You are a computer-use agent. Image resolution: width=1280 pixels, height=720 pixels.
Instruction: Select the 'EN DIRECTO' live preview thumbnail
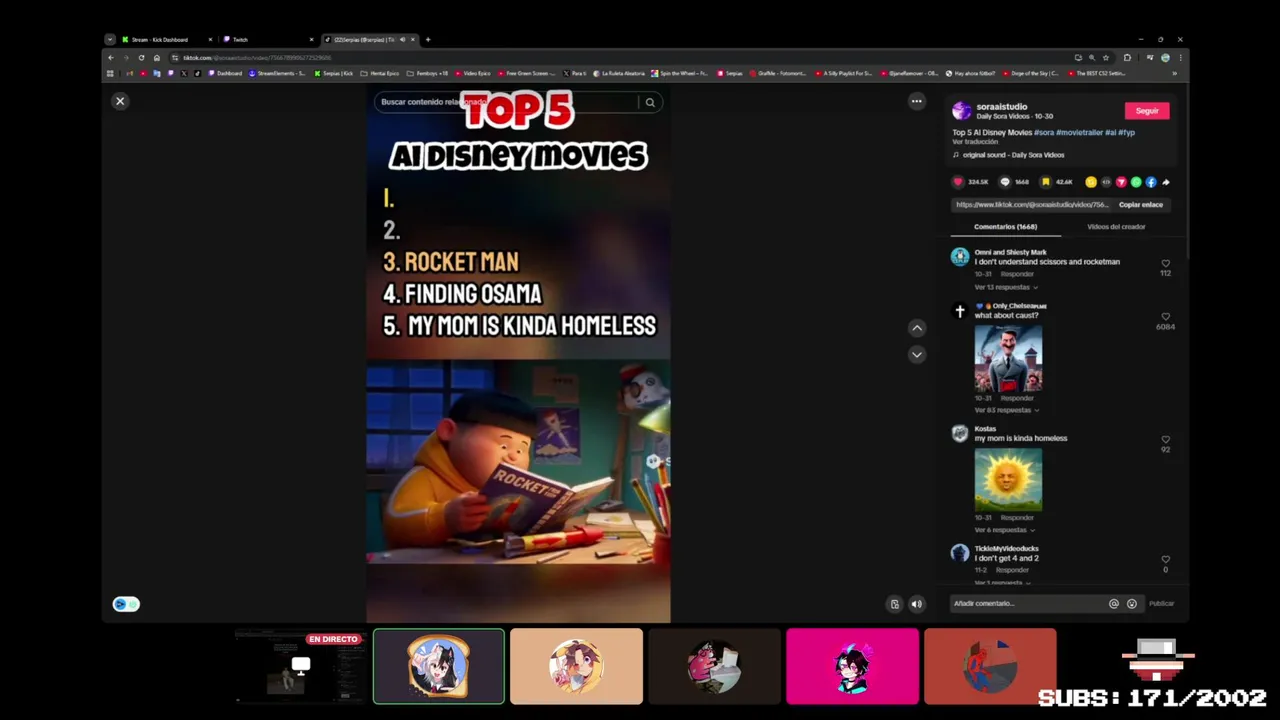[299, 667]
